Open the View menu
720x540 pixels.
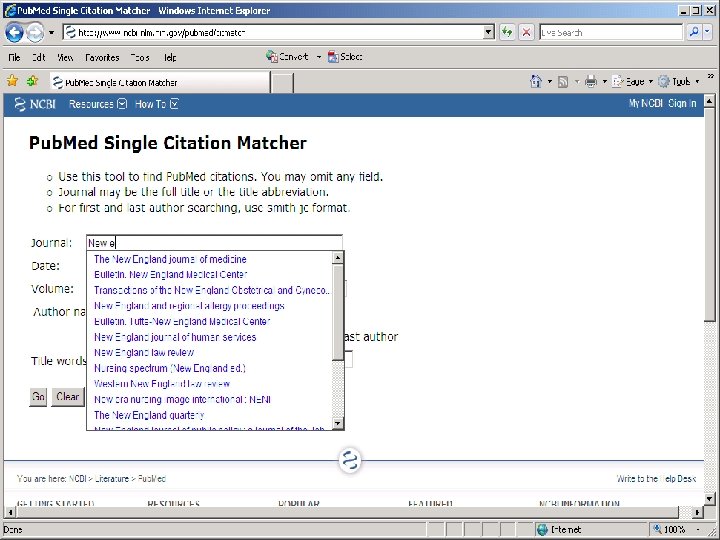(x=65, y=57)
